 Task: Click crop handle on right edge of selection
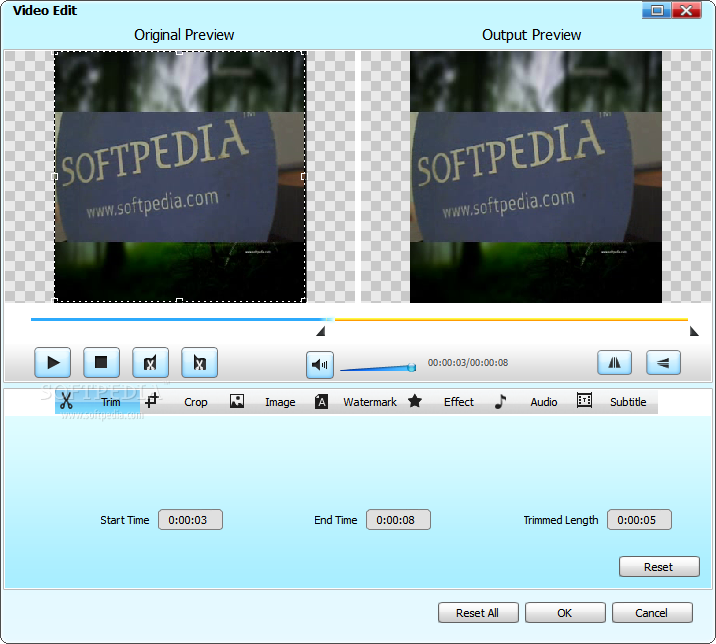pos(304,176)
